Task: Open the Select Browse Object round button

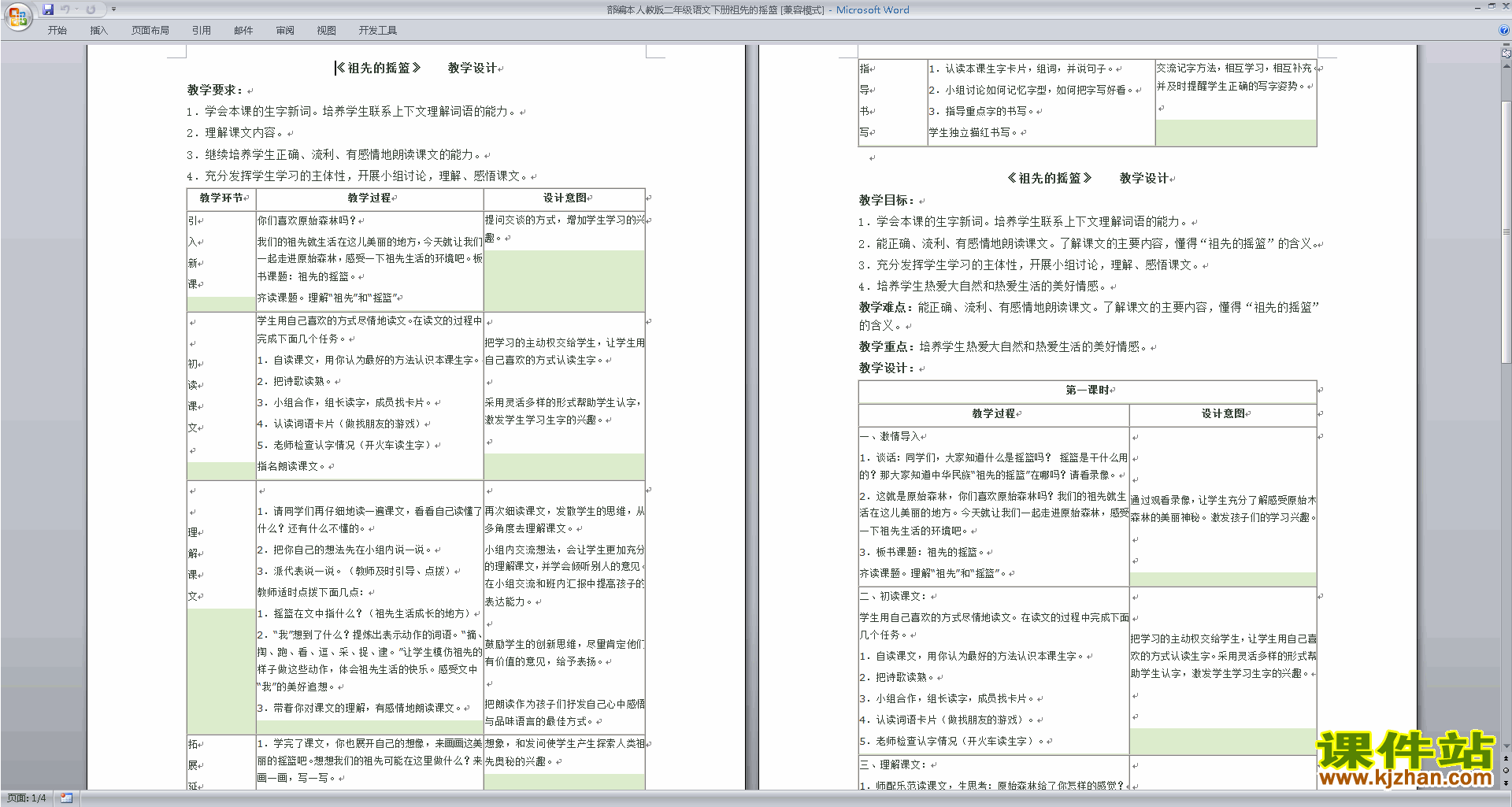Action: 1506,770
